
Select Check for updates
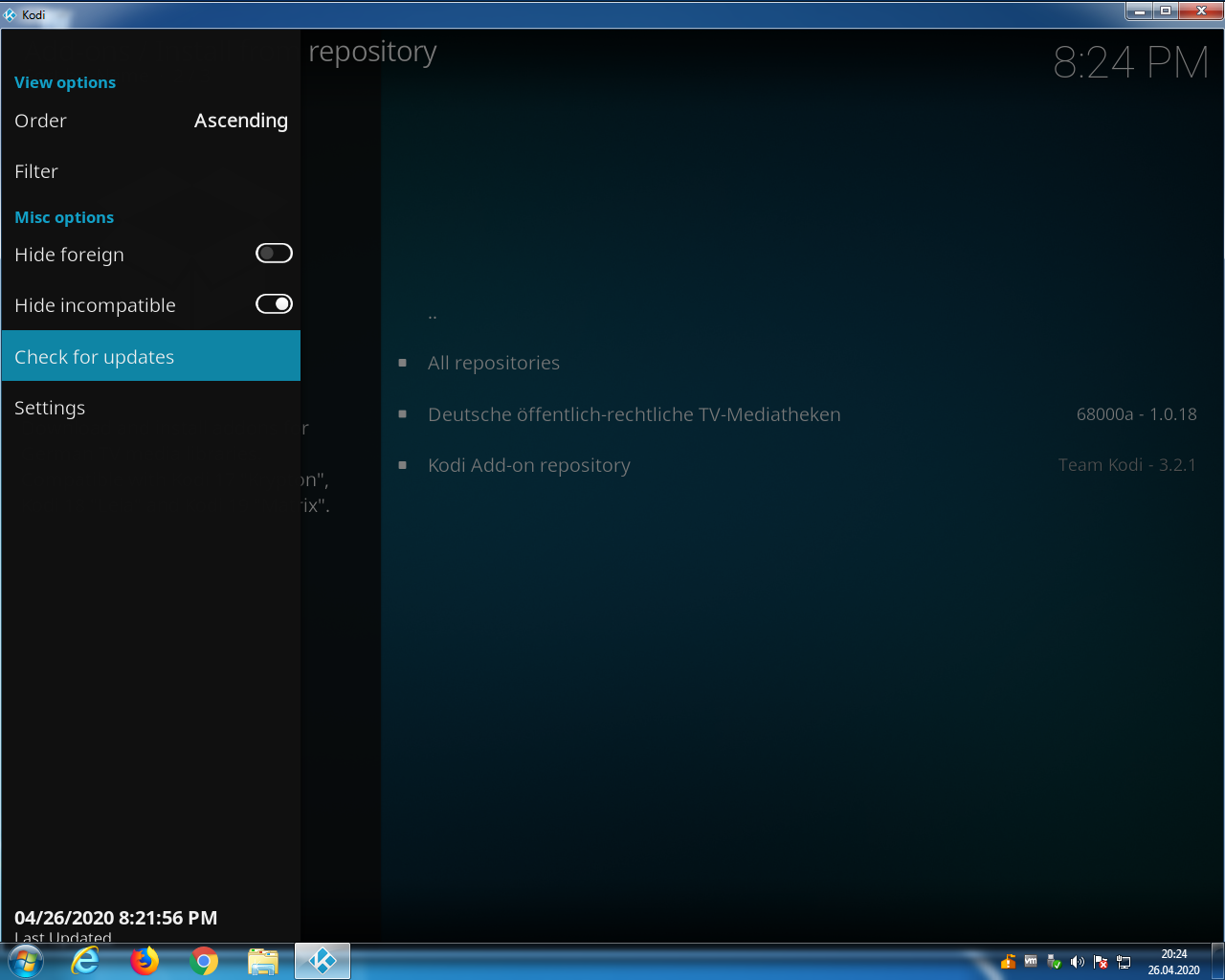(x=150, y=356)
